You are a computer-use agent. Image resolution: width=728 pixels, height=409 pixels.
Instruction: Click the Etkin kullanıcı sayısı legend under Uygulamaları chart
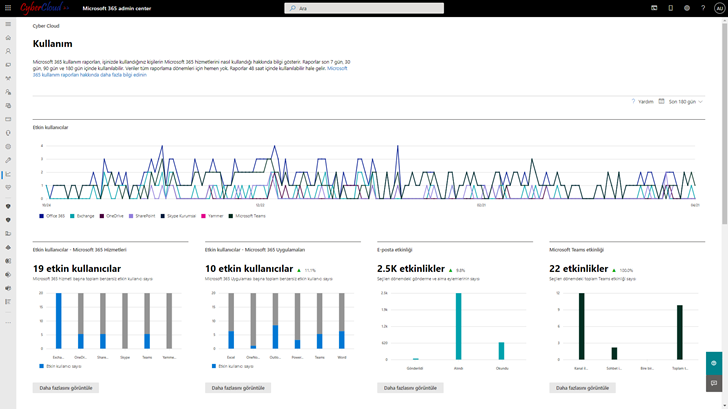[233, 366]
